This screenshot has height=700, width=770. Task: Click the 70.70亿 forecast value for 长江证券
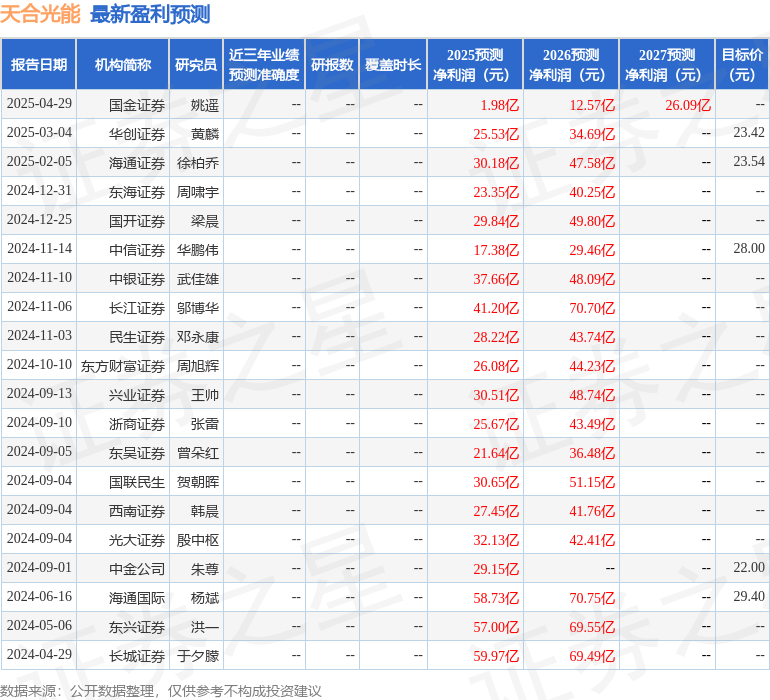click(592, 308)
